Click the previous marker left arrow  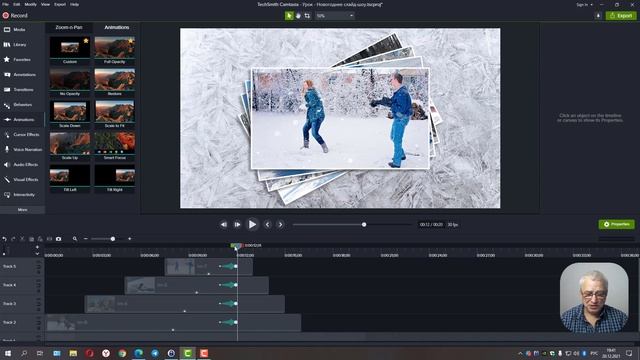267,224
